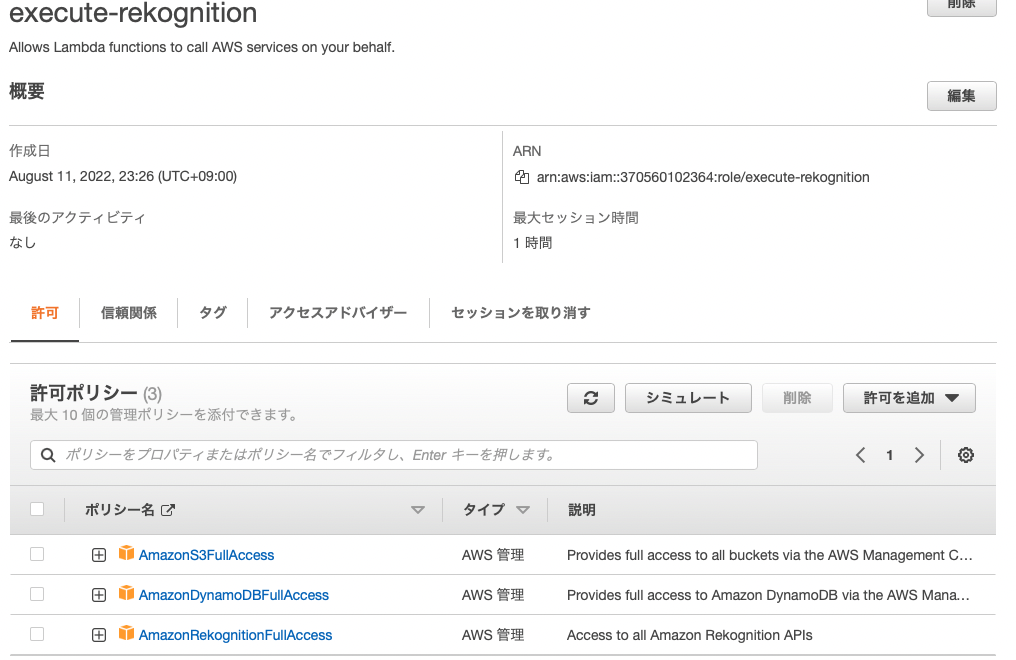Click the 1 時間 max session value
The image size is (1016, 660).
pos(533,243)
